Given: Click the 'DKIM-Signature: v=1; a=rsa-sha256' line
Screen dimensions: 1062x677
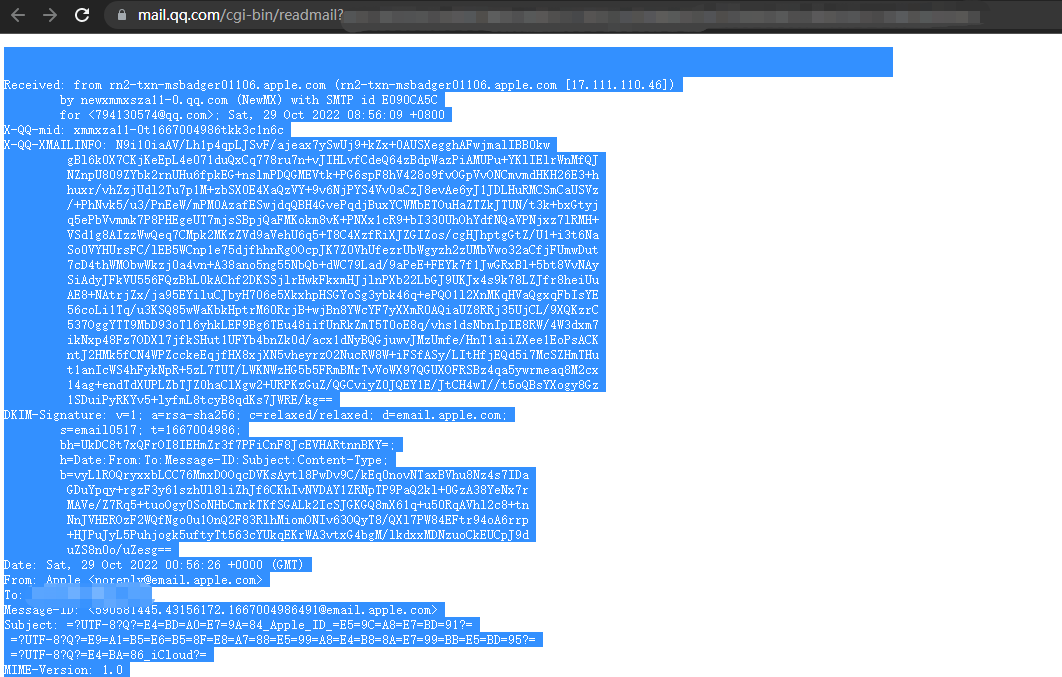Looking at the screenshot, I should point(255,414).
